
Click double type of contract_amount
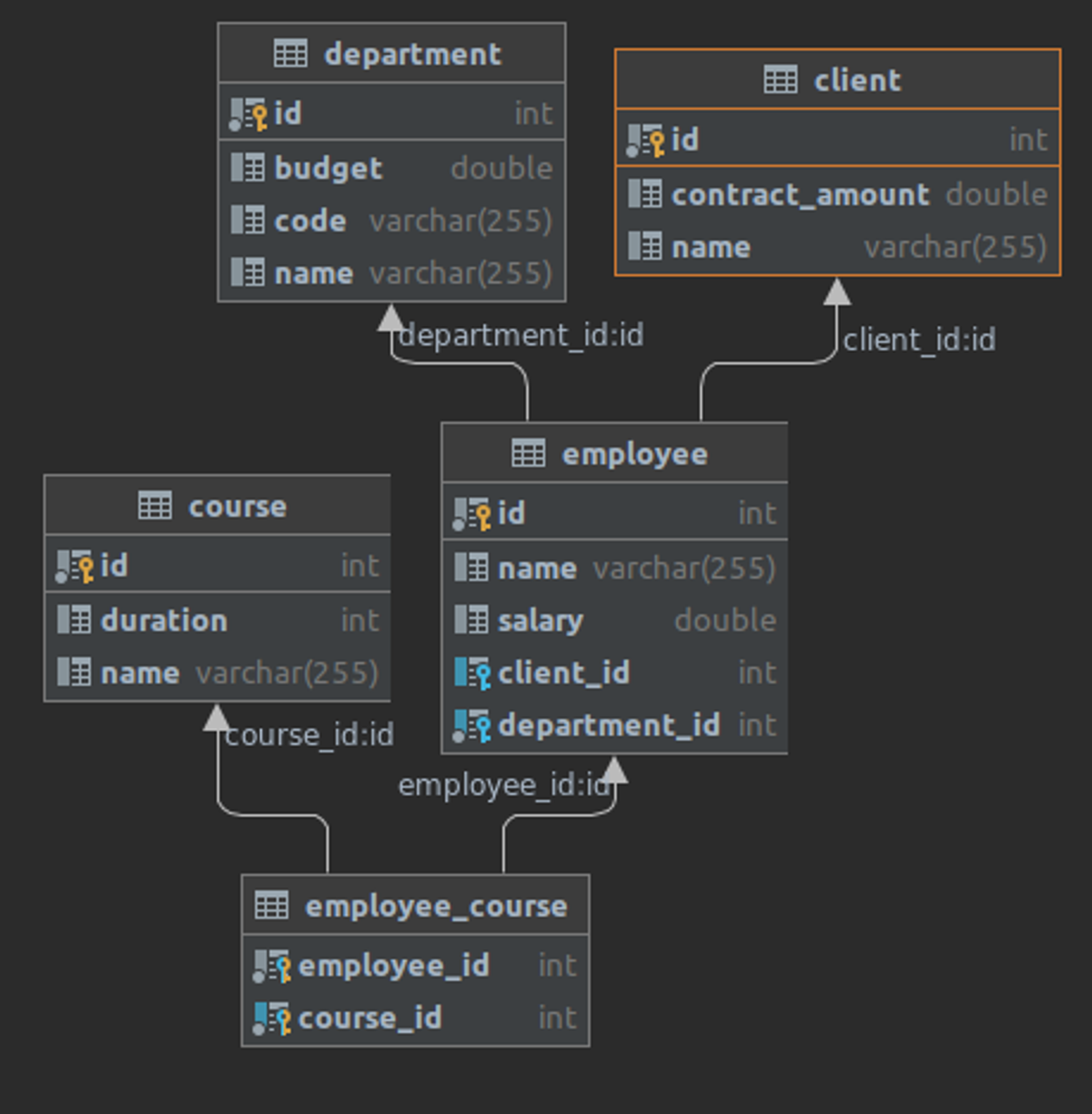997,195
